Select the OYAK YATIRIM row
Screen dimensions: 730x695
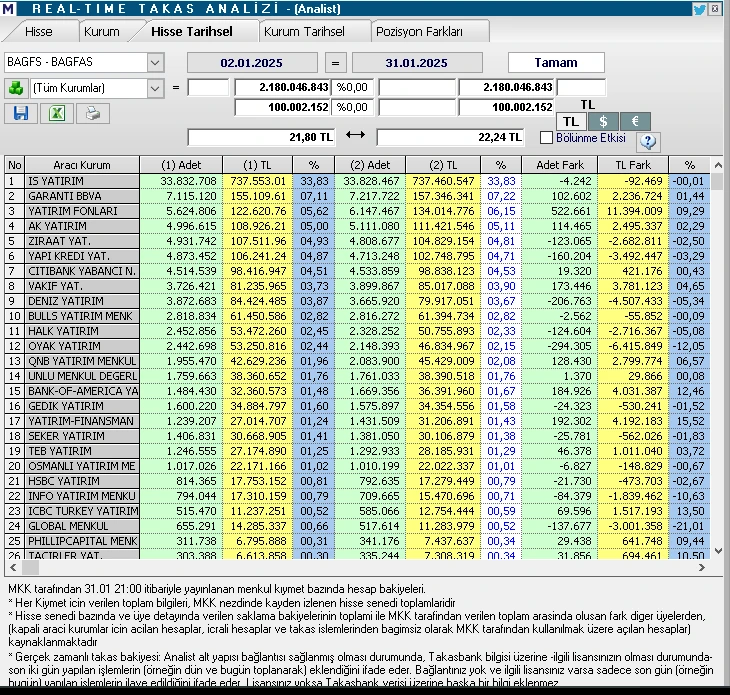(357, 346)
